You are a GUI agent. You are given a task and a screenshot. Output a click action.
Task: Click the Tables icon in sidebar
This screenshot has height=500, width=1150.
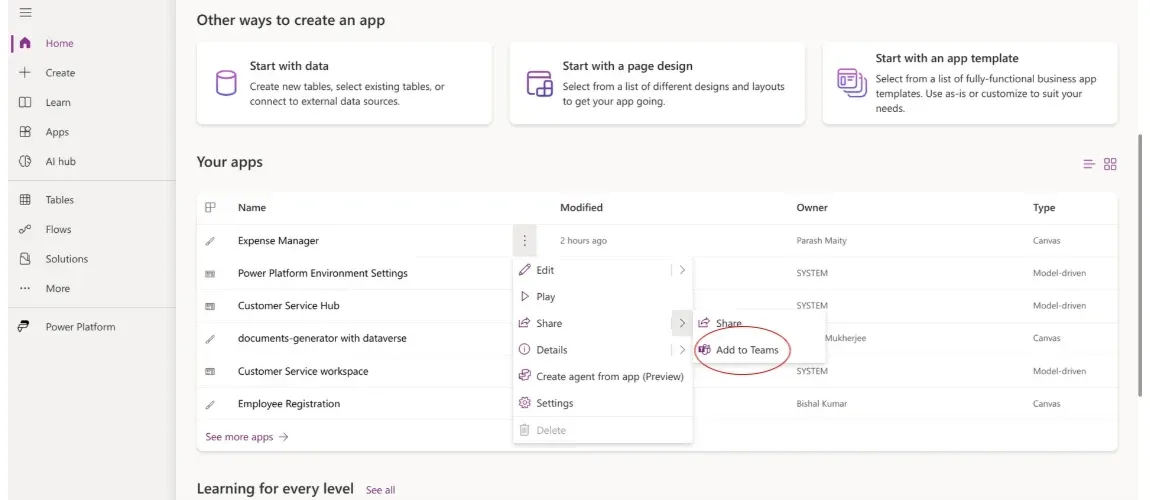click(25, 199)
